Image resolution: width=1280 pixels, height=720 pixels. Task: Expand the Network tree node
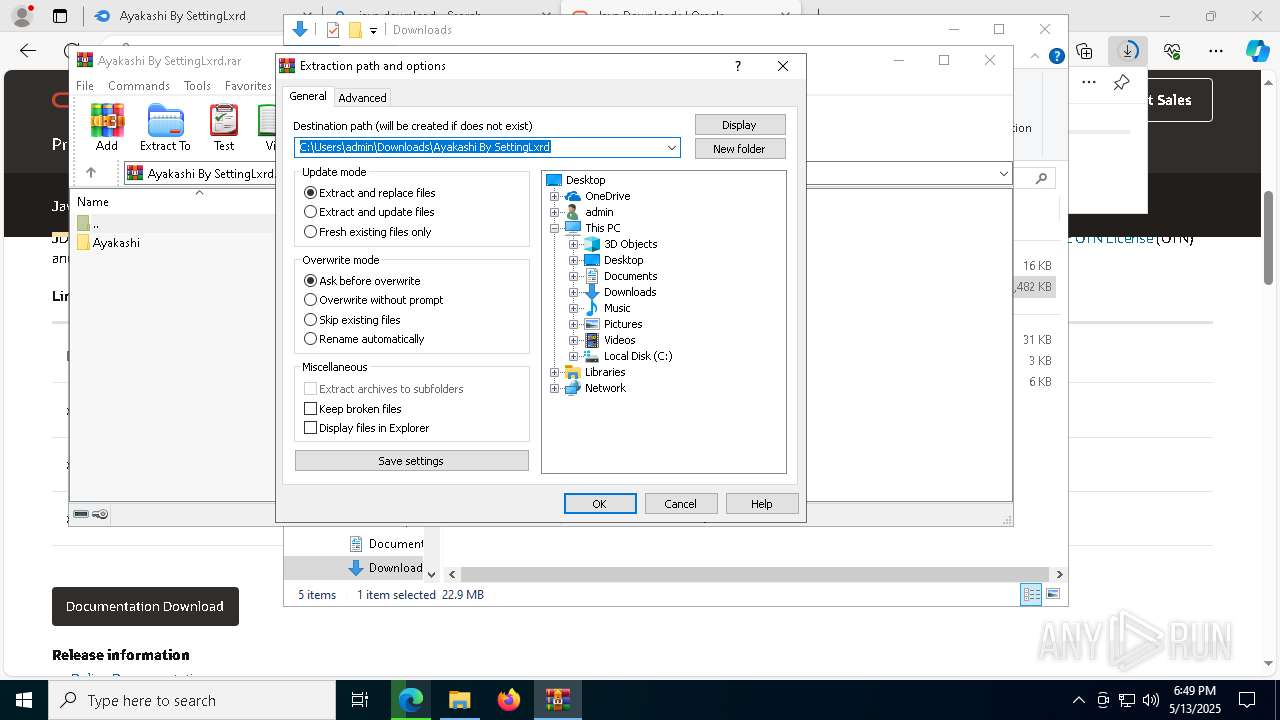[555, 388]
